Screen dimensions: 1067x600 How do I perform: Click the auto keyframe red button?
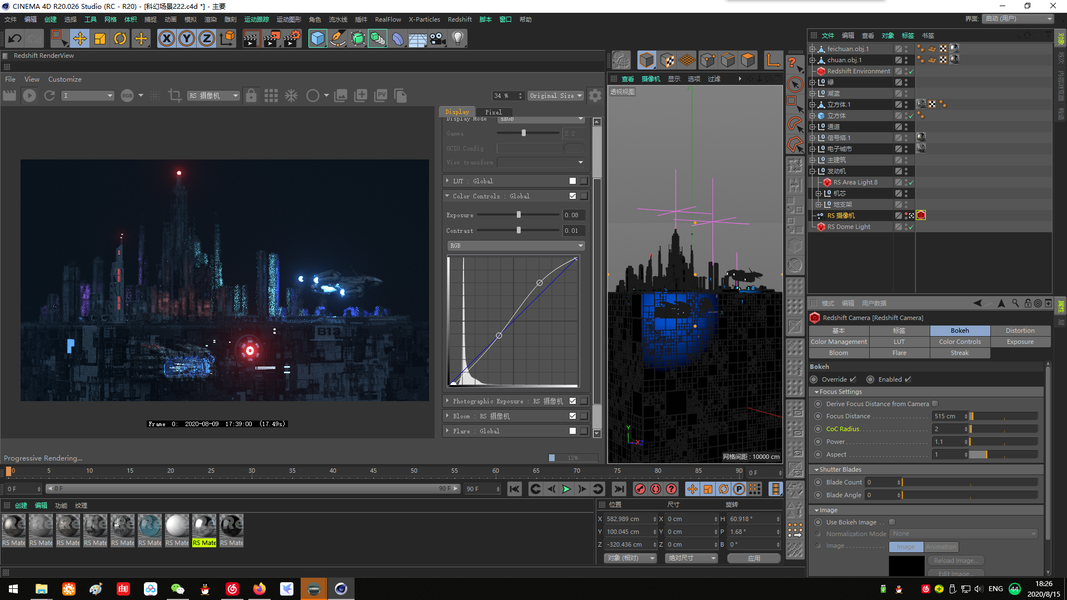click(x=655, y=489)
